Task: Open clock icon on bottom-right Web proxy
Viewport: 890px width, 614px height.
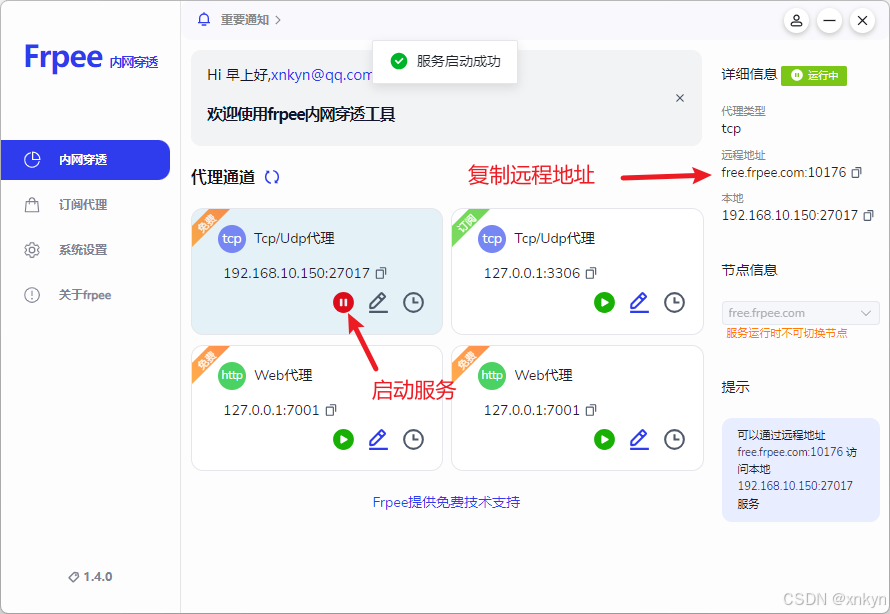Action: point(674,439)
